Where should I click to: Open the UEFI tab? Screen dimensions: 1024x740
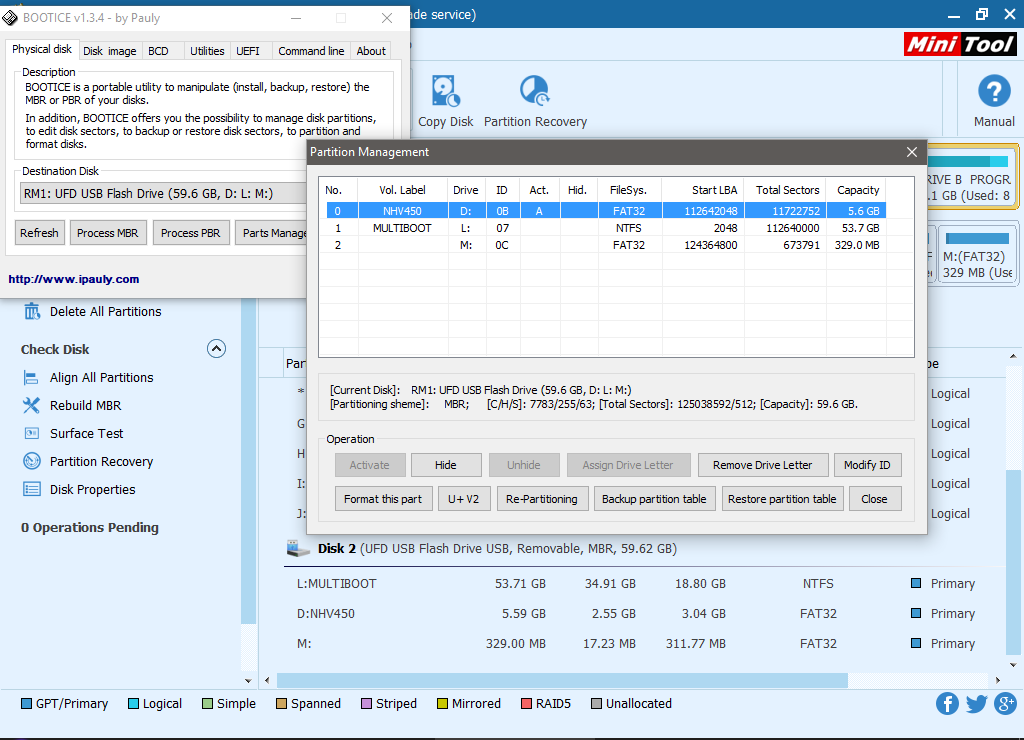tap(248, 51)
